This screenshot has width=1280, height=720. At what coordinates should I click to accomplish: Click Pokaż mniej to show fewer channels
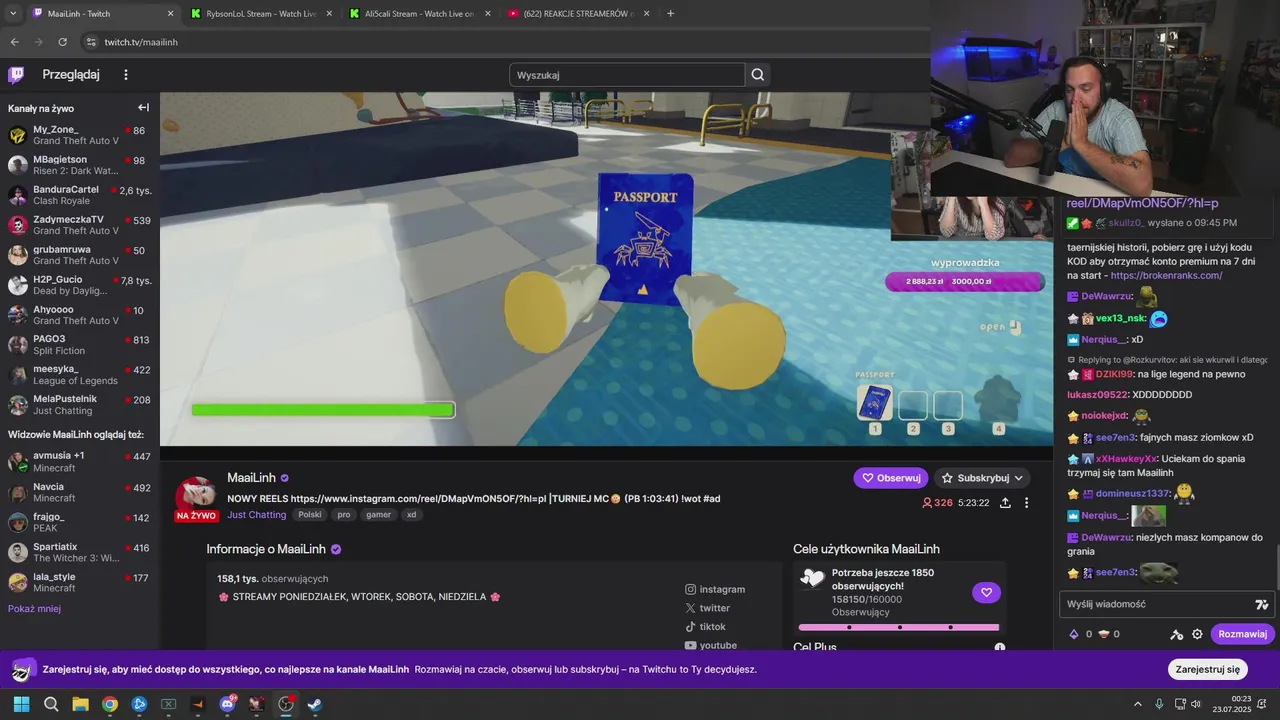pos(34,609)
